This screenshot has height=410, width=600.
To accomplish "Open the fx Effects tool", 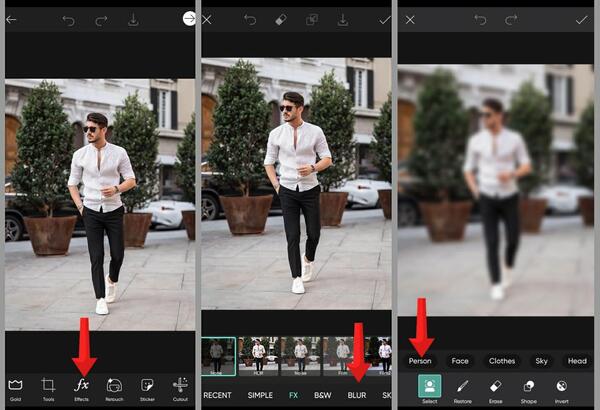I will point(82,389).
